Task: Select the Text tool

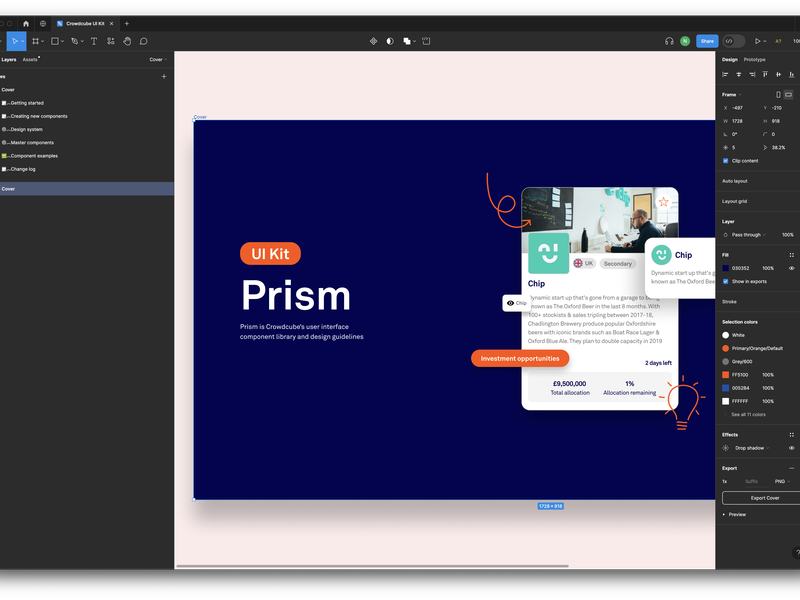Action: [x=94, y=41]
